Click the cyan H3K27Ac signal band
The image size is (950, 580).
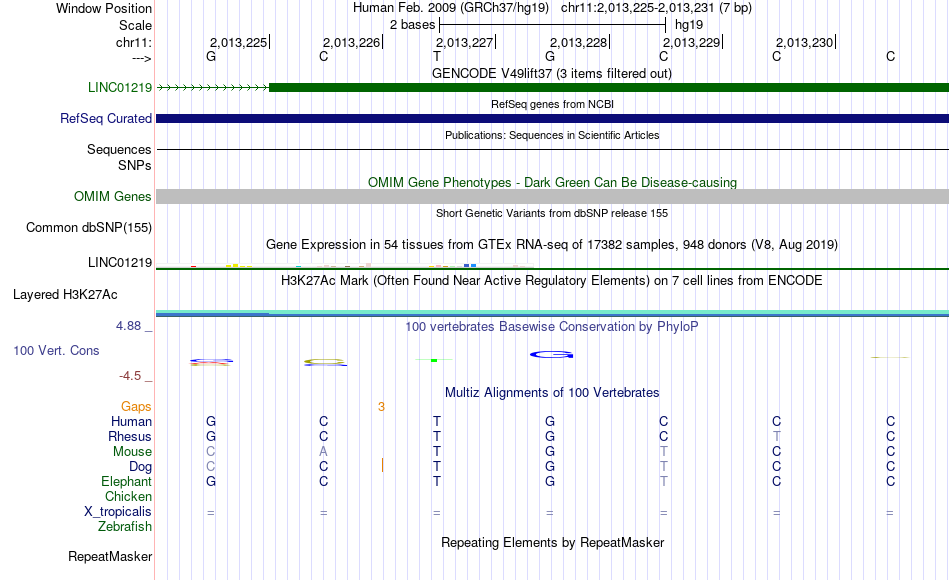pos(553,313)
